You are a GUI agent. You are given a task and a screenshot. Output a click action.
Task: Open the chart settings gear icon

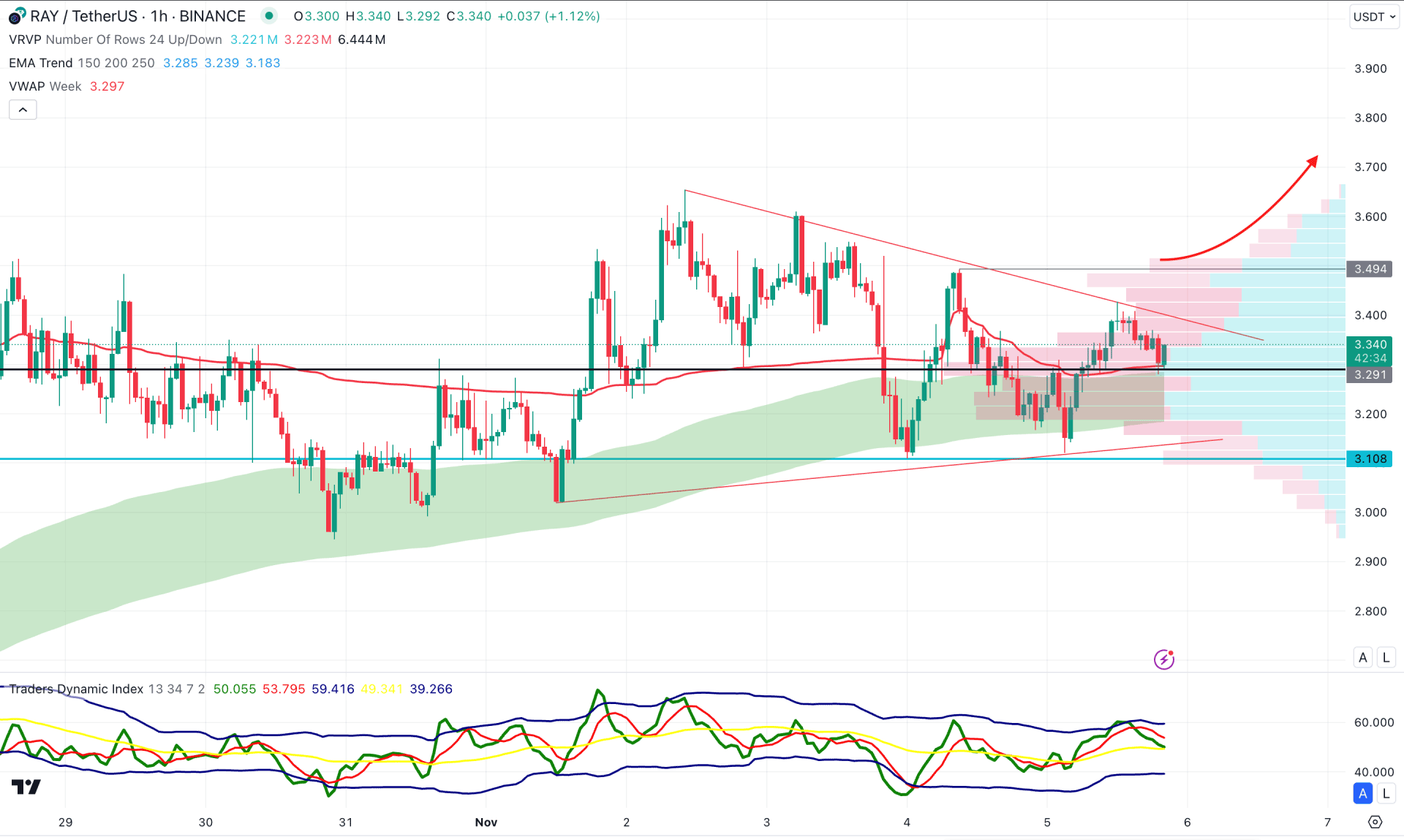click(1375, 822)
